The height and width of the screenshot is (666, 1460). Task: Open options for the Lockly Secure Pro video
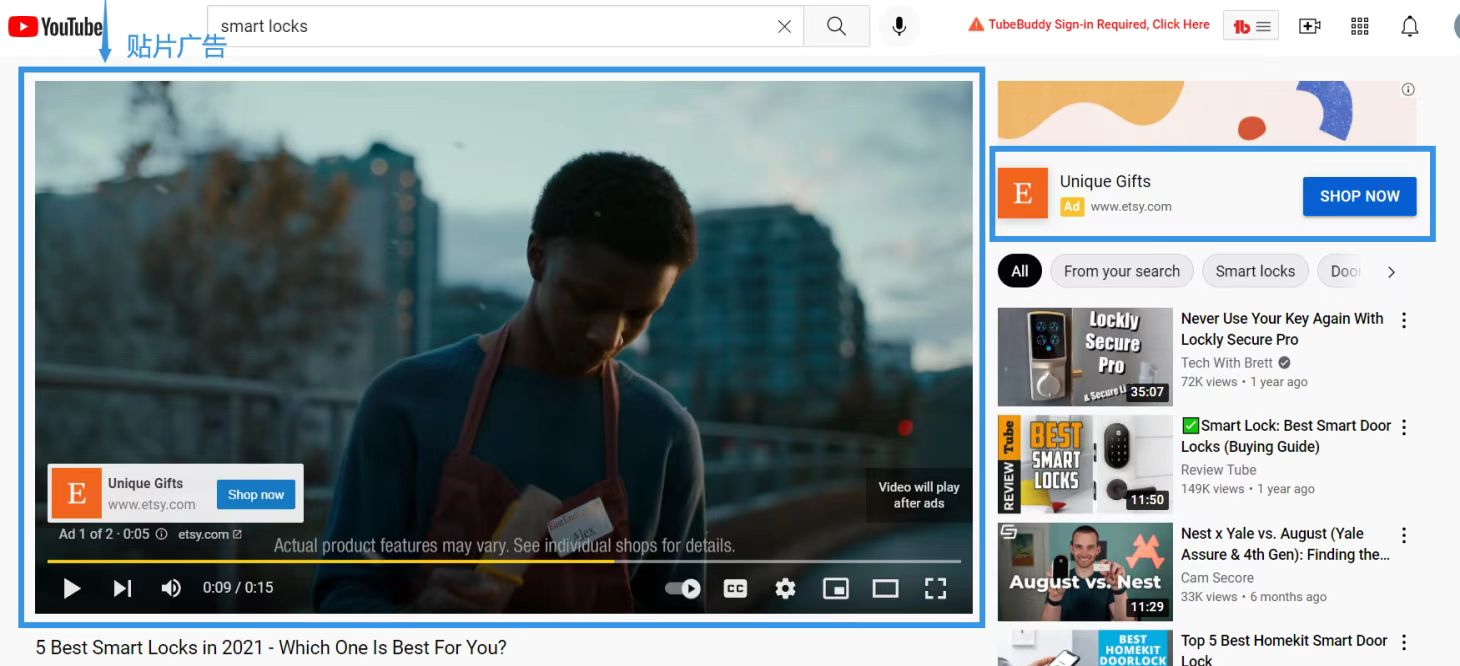point(1404,320)
